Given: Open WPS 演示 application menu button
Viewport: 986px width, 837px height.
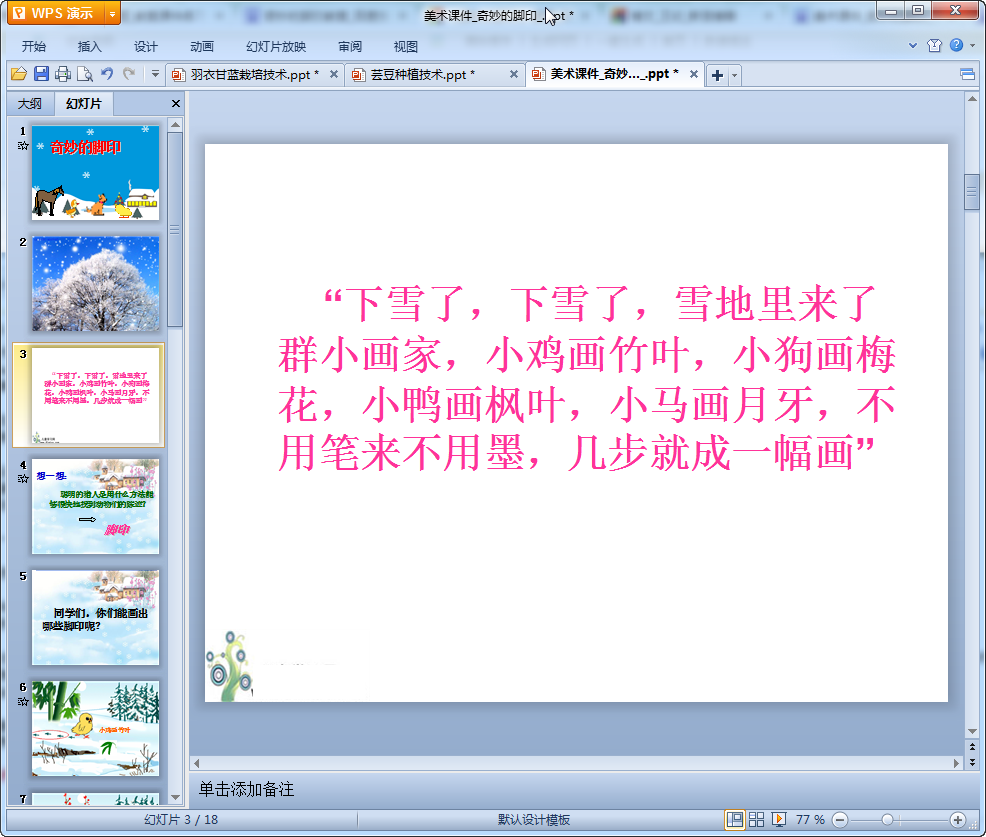Looking at the screenshot, I should [x=55, y=13].
